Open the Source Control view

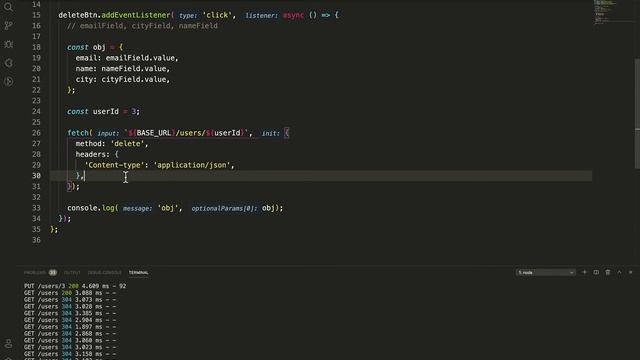coord(8,26)
